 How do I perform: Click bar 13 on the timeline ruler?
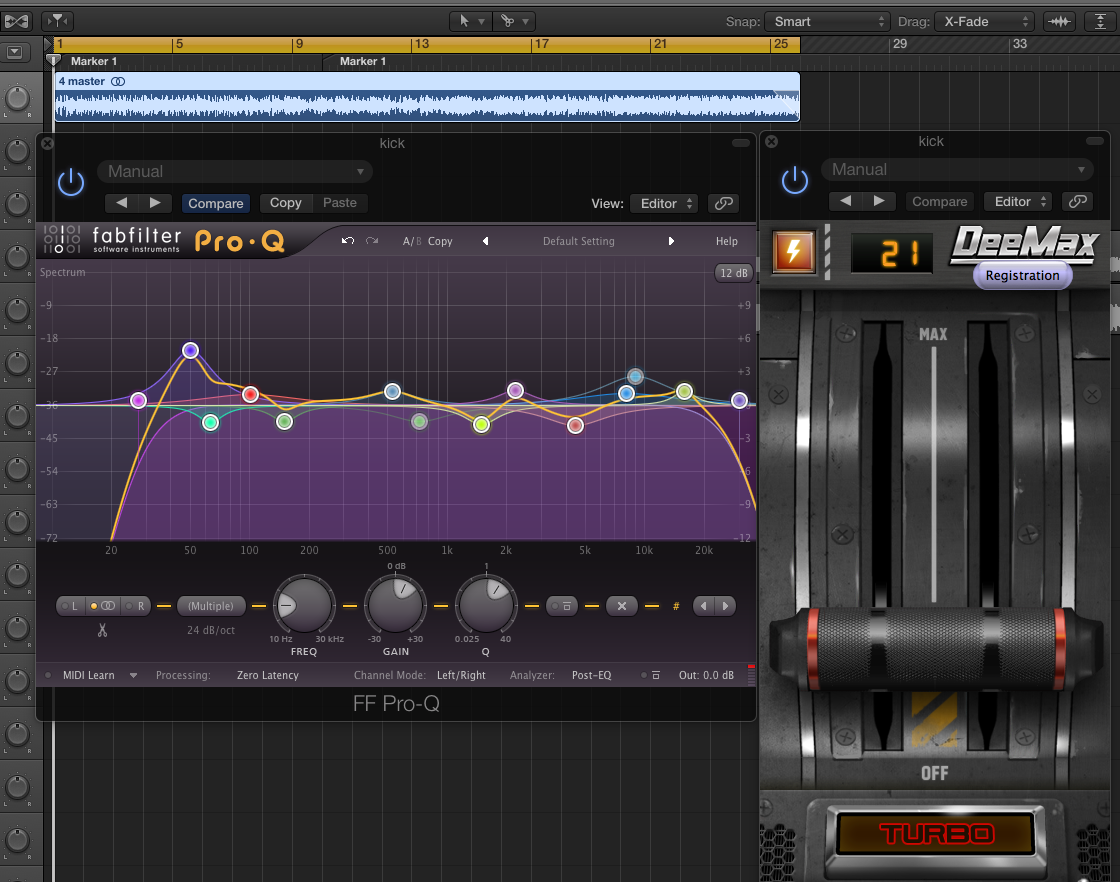point(421,44)
